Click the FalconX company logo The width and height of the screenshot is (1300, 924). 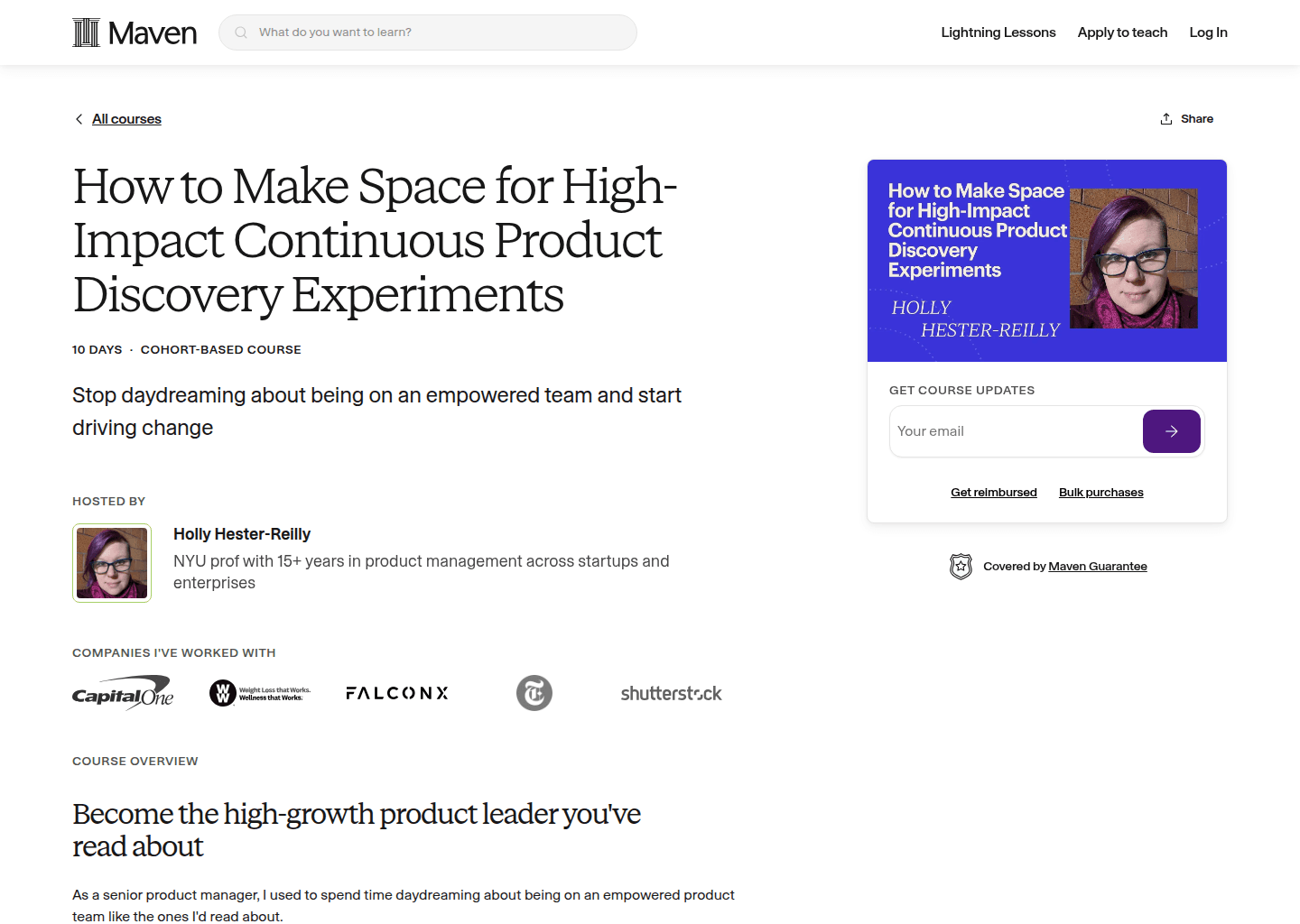pyautogui.click(x=397, y=693)
